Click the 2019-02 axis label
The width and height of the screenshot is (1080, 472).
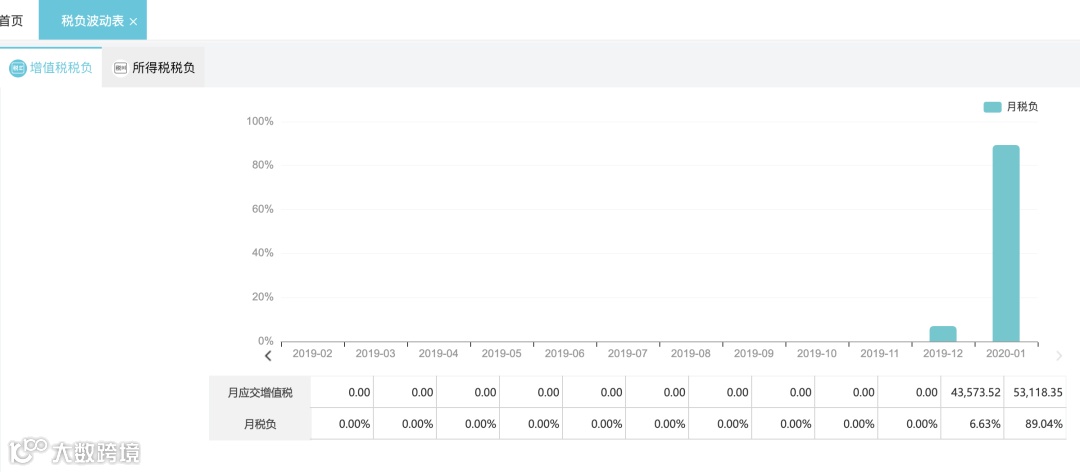pos(312,354)
